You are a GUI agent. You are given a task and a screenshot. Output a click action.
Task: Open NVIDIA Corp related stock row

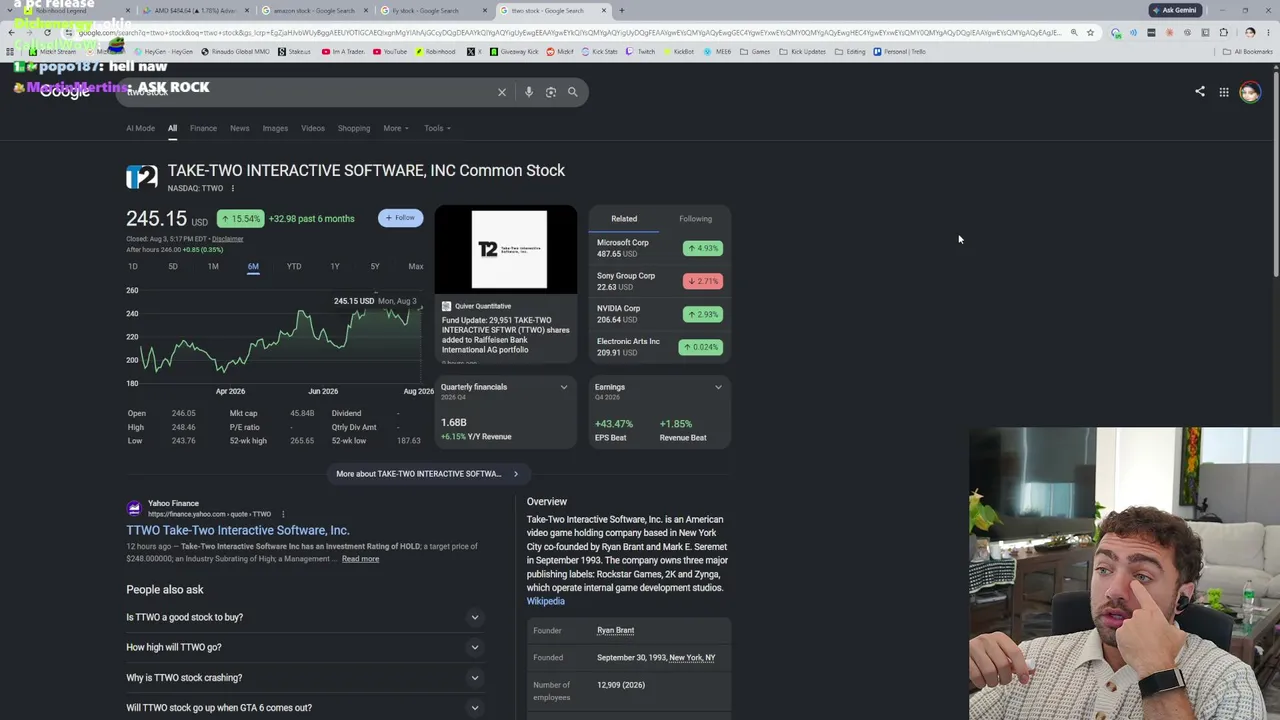coord(660,314)
